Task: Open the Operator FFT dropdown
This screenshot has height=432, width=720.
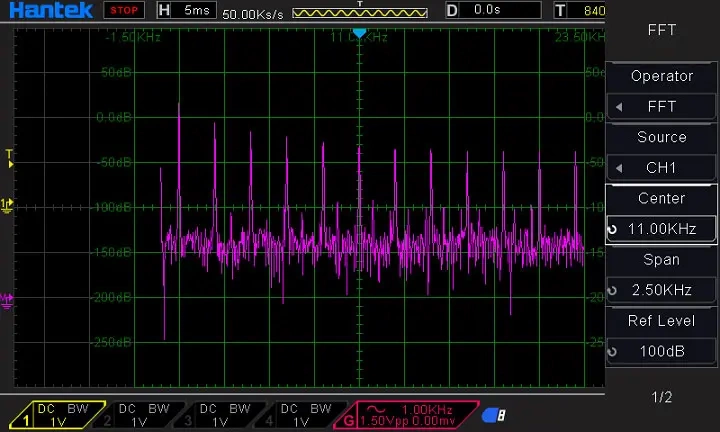Action: point(661,106)
